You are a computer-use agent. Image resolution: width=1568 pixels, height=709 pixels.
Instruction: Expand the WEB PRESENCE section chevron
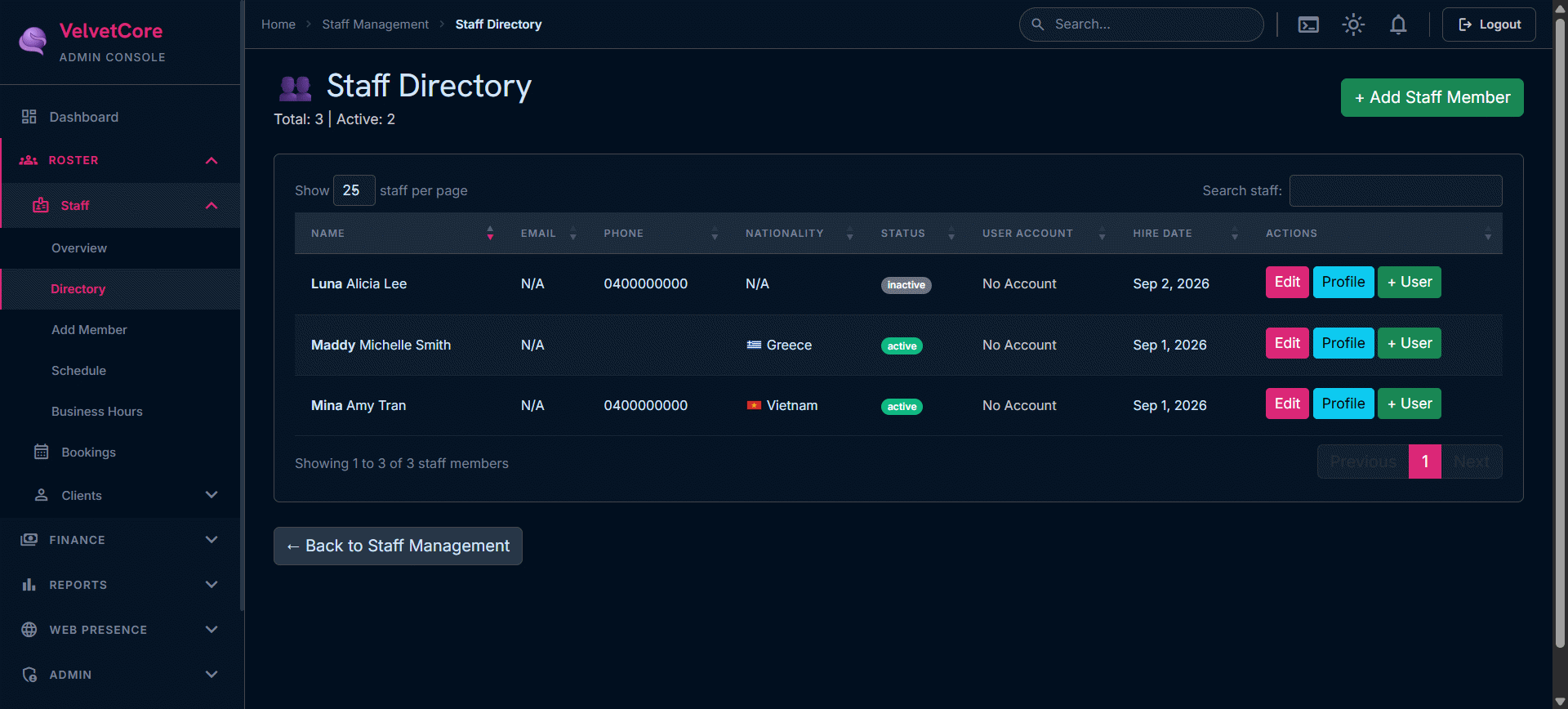[x=212, y=630]
